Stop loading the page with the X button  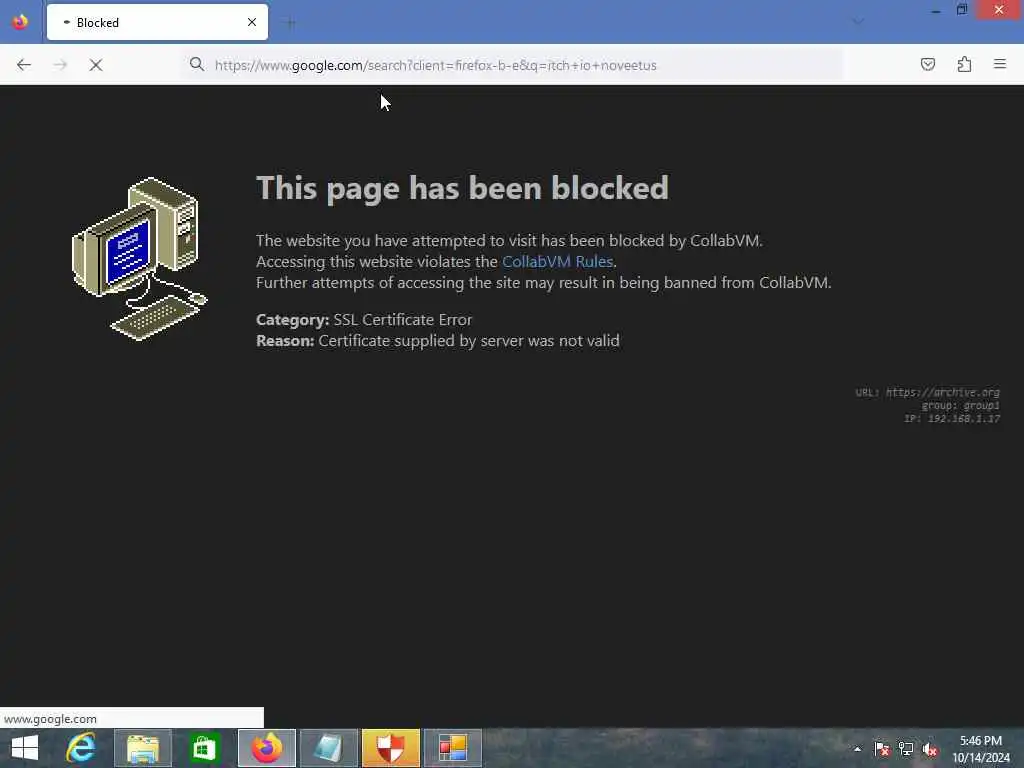[x=95, y=65]
